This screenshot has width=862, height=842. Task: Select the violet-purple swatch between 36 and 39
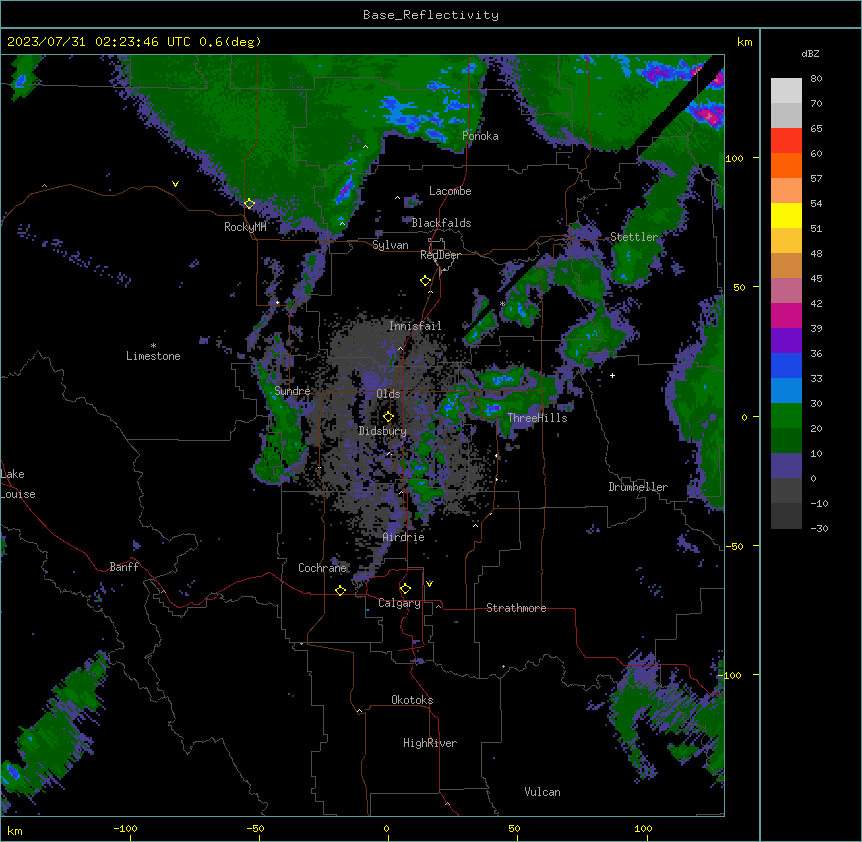tap(786, 341)
